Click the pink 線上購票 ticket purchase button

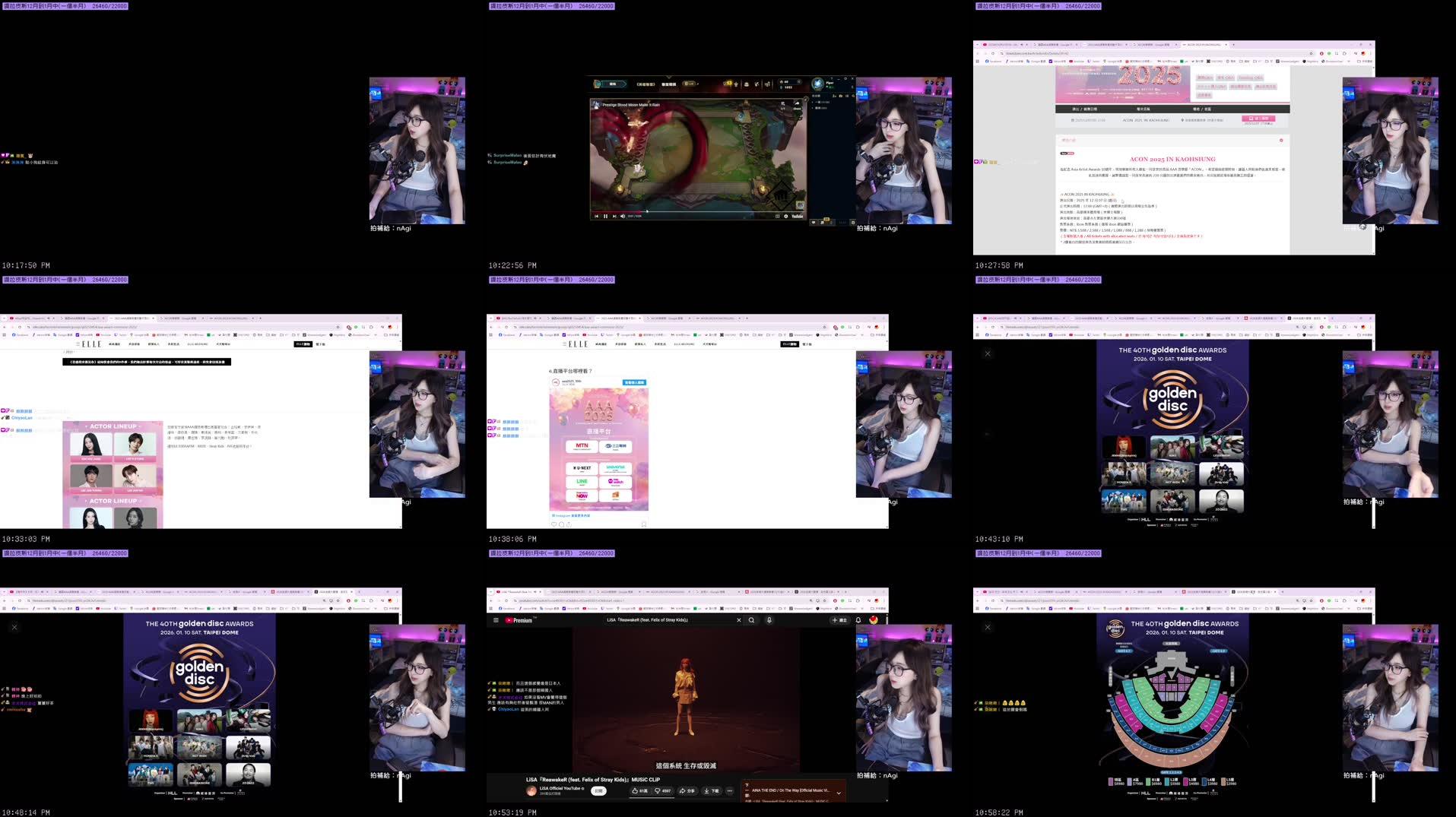1261,118
